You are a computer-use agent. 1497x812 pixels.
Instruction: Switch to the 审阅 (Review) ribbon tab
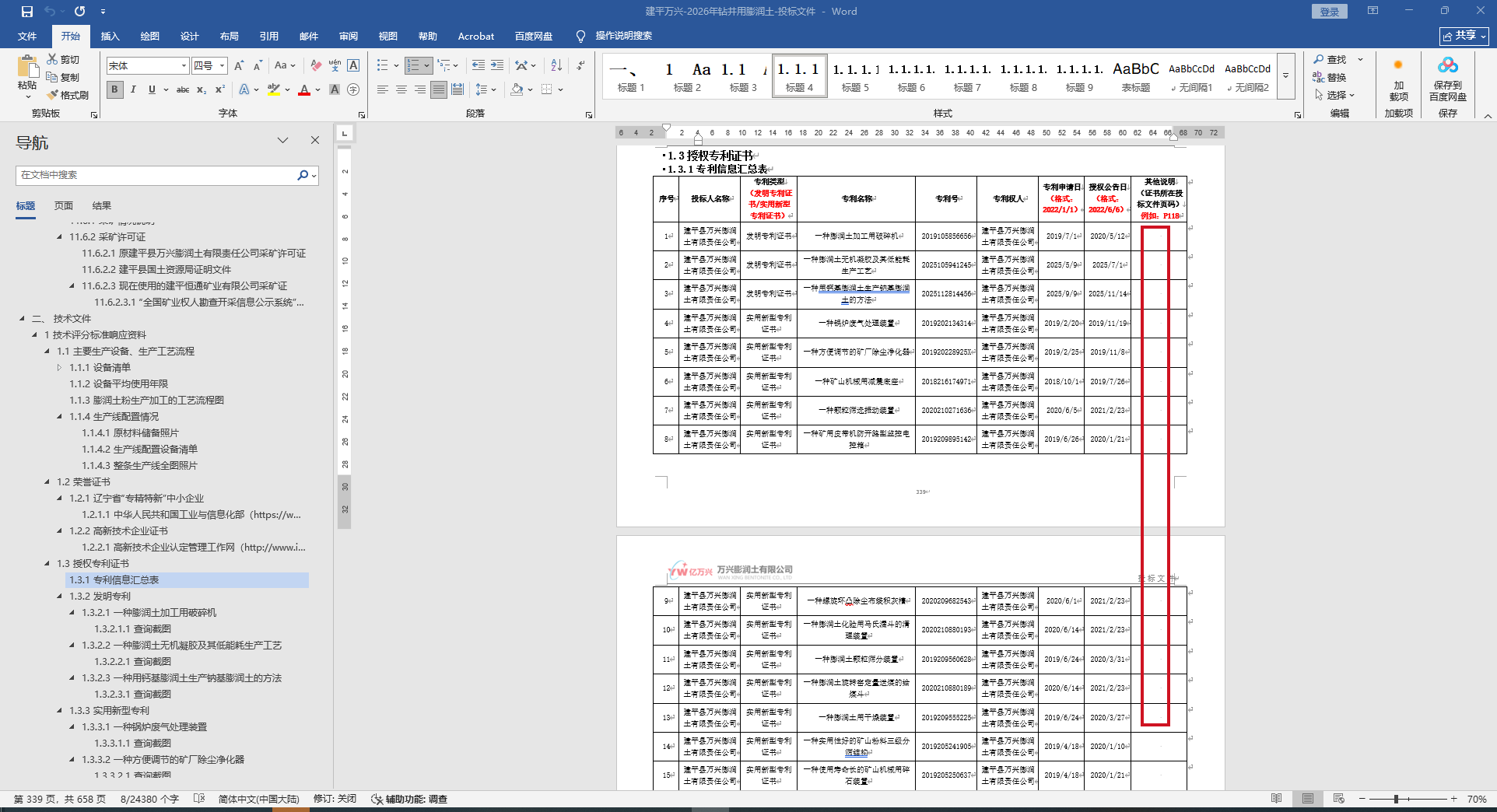click(x=349, y=36)
